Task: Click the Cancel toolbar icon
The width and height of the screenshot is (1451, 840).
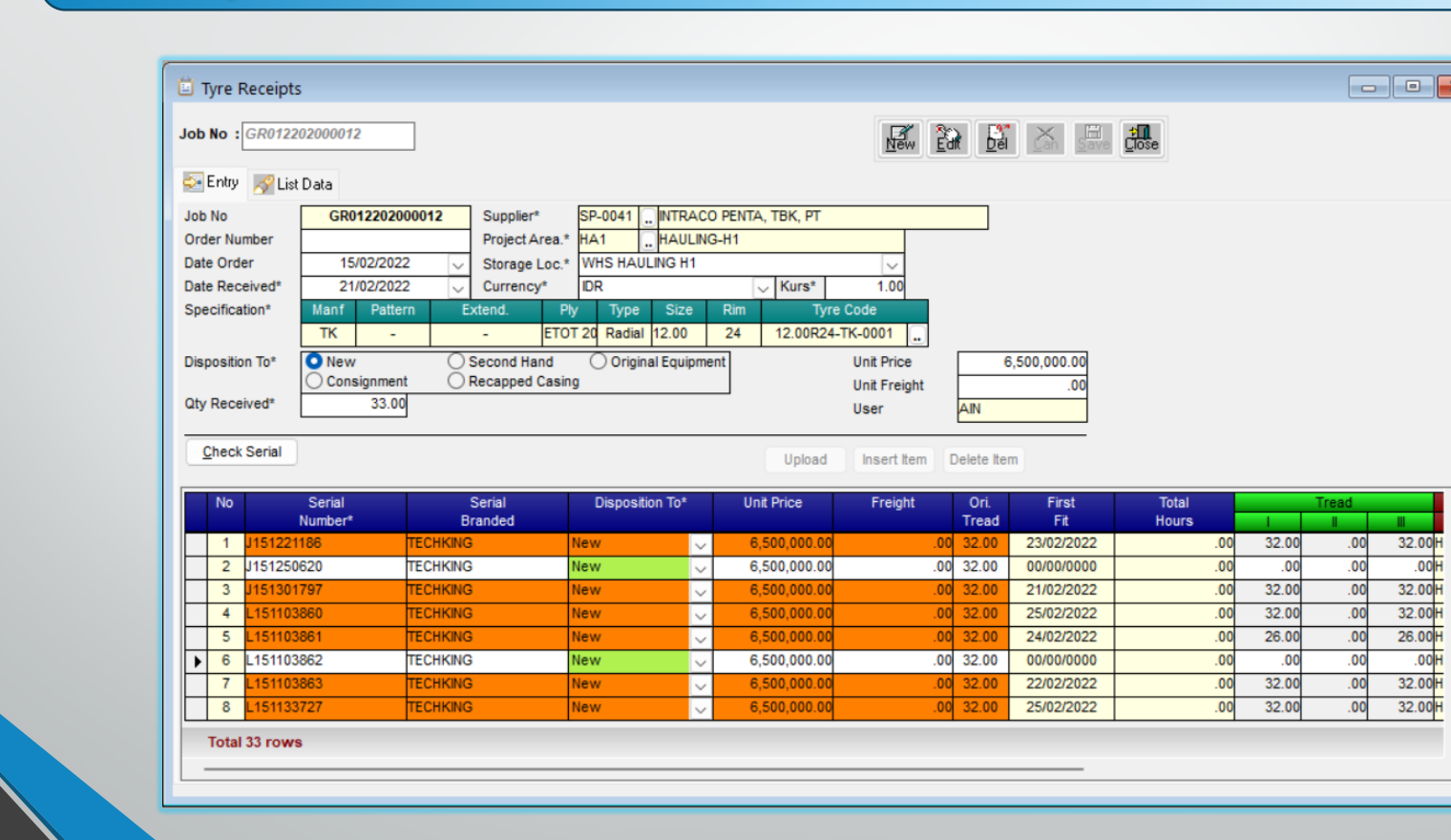Action: (1046, 139)
